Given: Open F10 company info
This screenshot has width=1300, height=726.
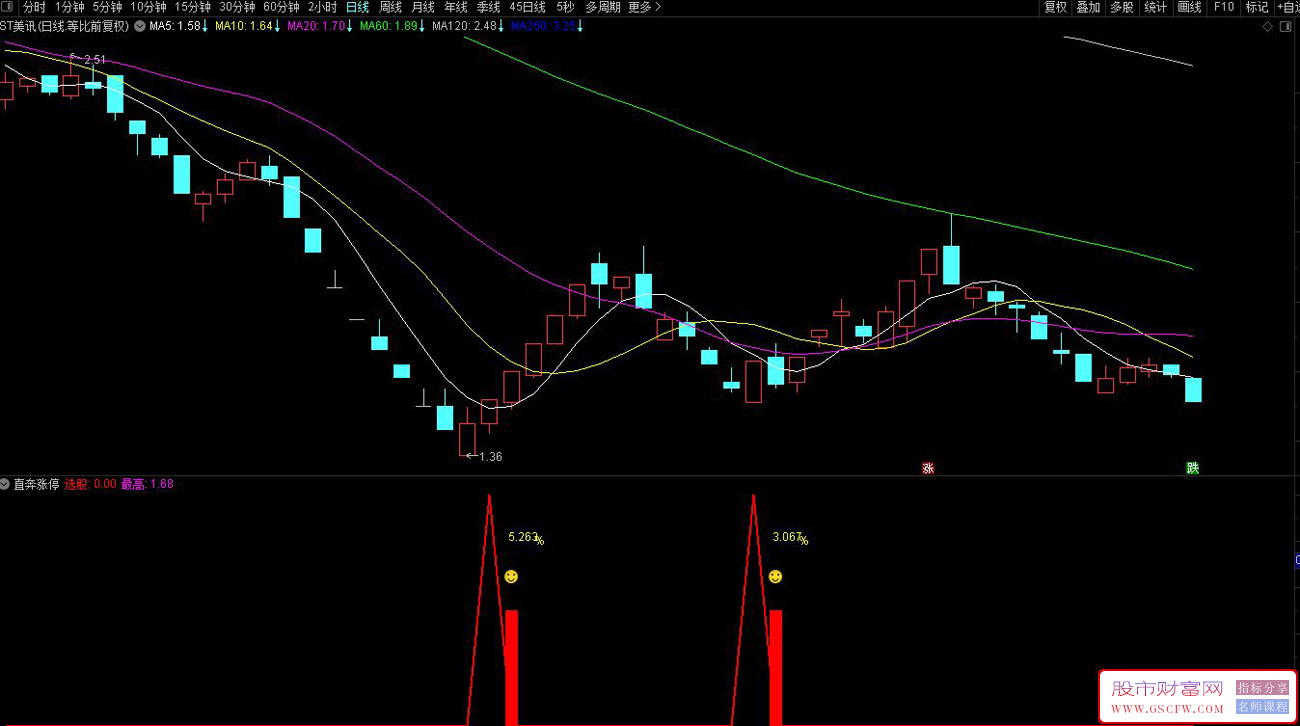Looking at the screenshot, I should tap(1224, 7).
